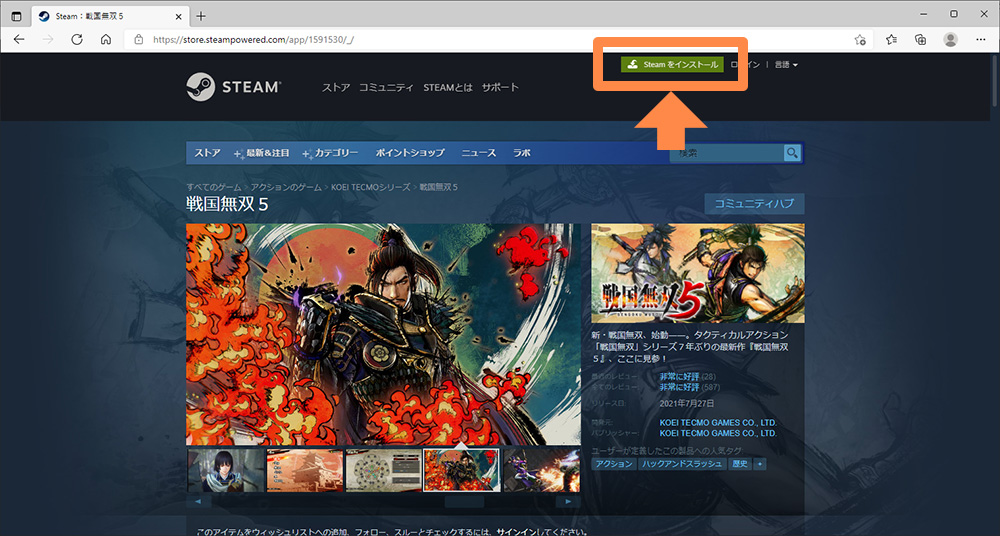The height and width of the screenshot is (536, 1000).
Task: Select the first character screenshot thumbnail
Action: 226,470
